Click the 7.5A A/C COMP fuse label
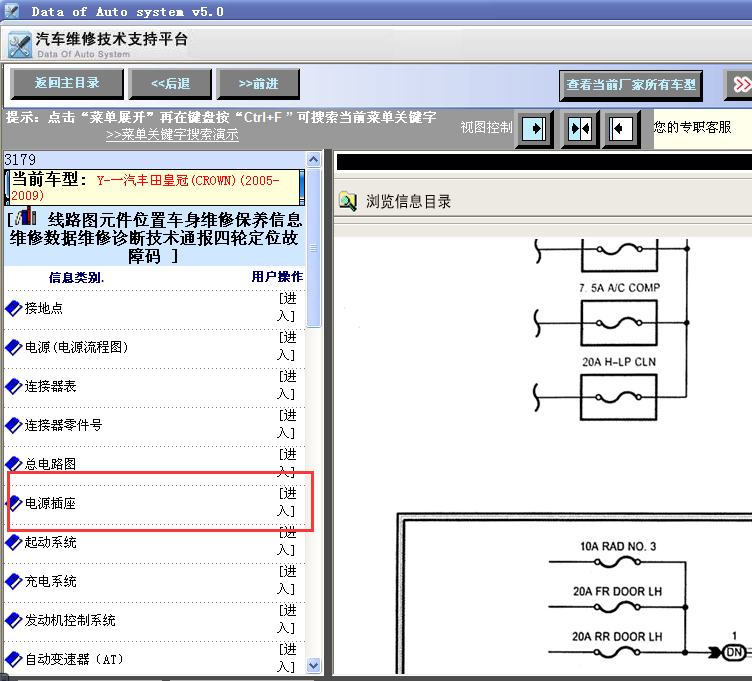 tap(619, 288)
